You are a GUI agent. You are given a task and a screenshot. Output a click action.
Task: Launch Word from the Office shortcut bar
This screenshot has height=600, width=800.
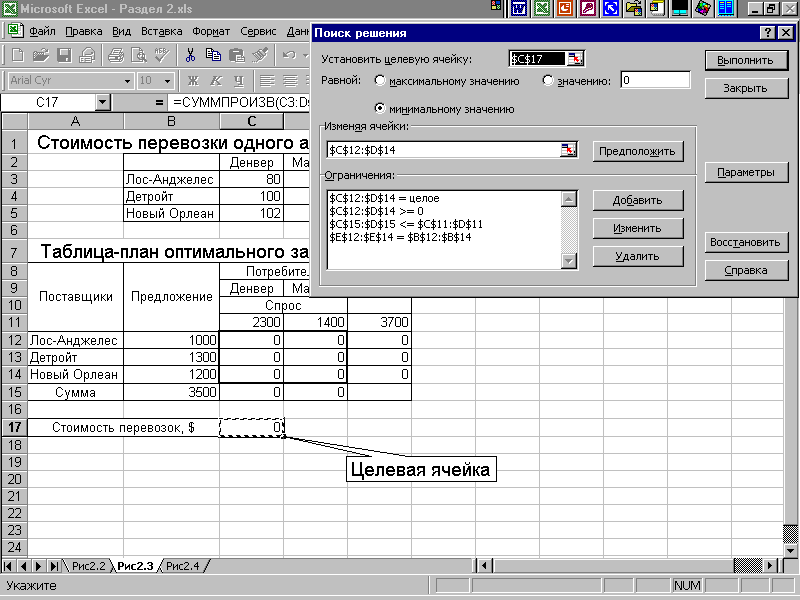coord(519,9)
